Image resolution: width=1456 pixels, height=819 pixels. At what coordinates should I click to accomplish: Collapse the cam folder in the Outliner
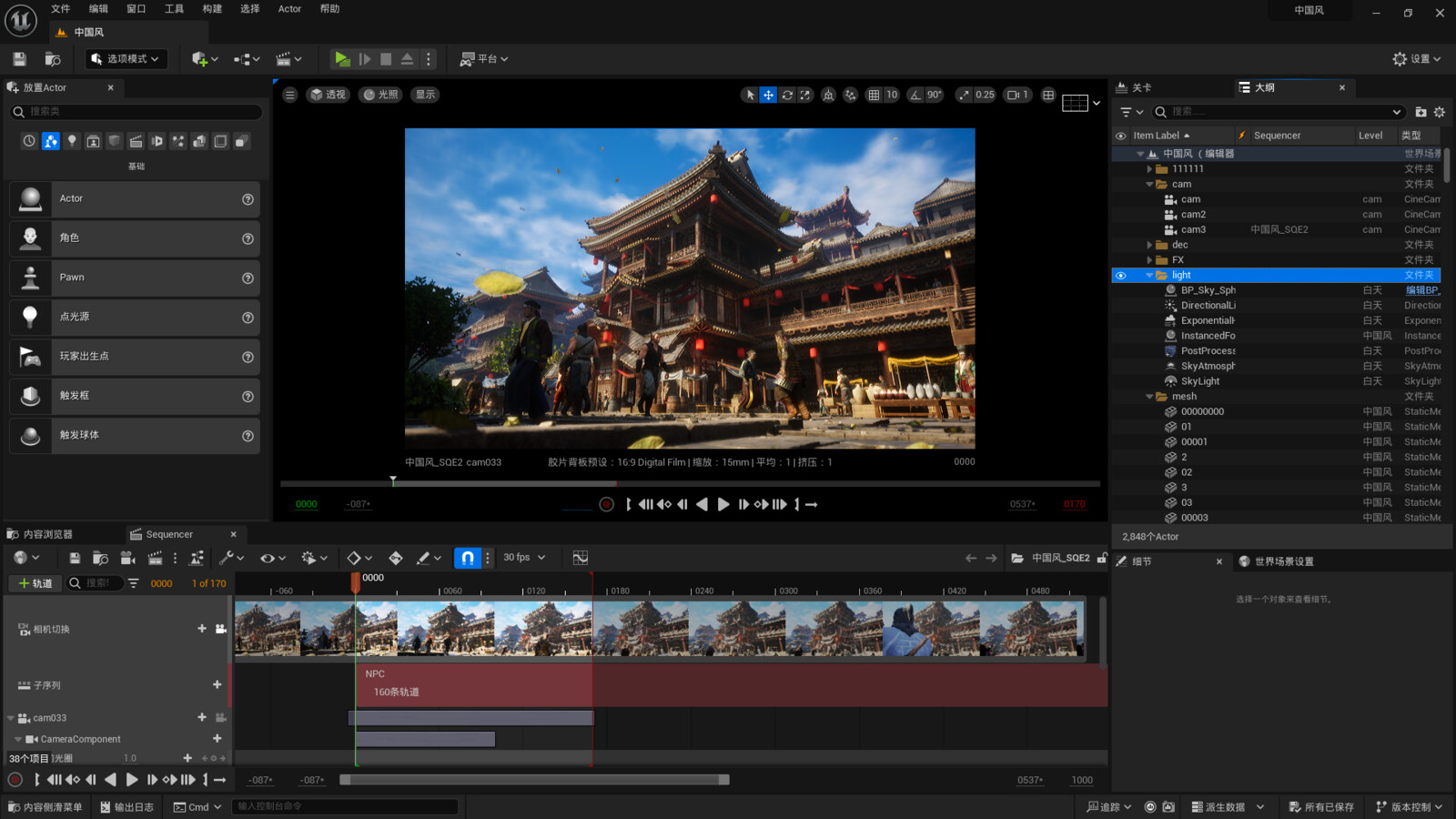point(1149,185)
